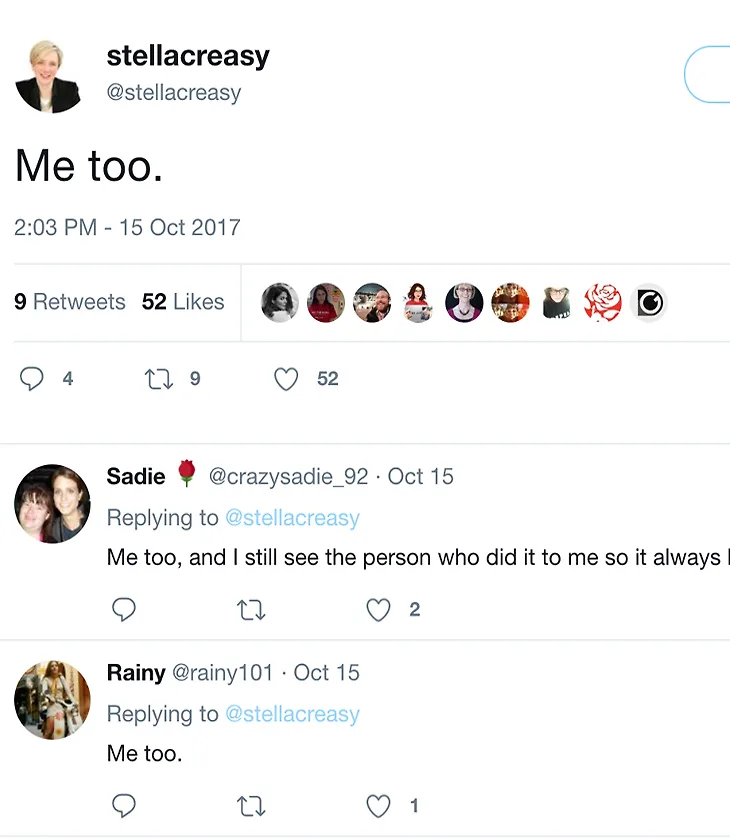Like Sadie's reply with 2 likes
Image resolution: width=730 pixels, height=840 pixels.
[x=378, y=610]
